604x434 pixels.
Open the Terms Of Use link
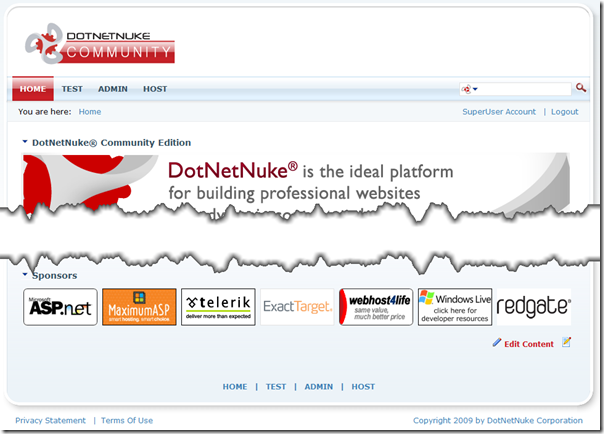pyautogui.click(x=127, y=421)
